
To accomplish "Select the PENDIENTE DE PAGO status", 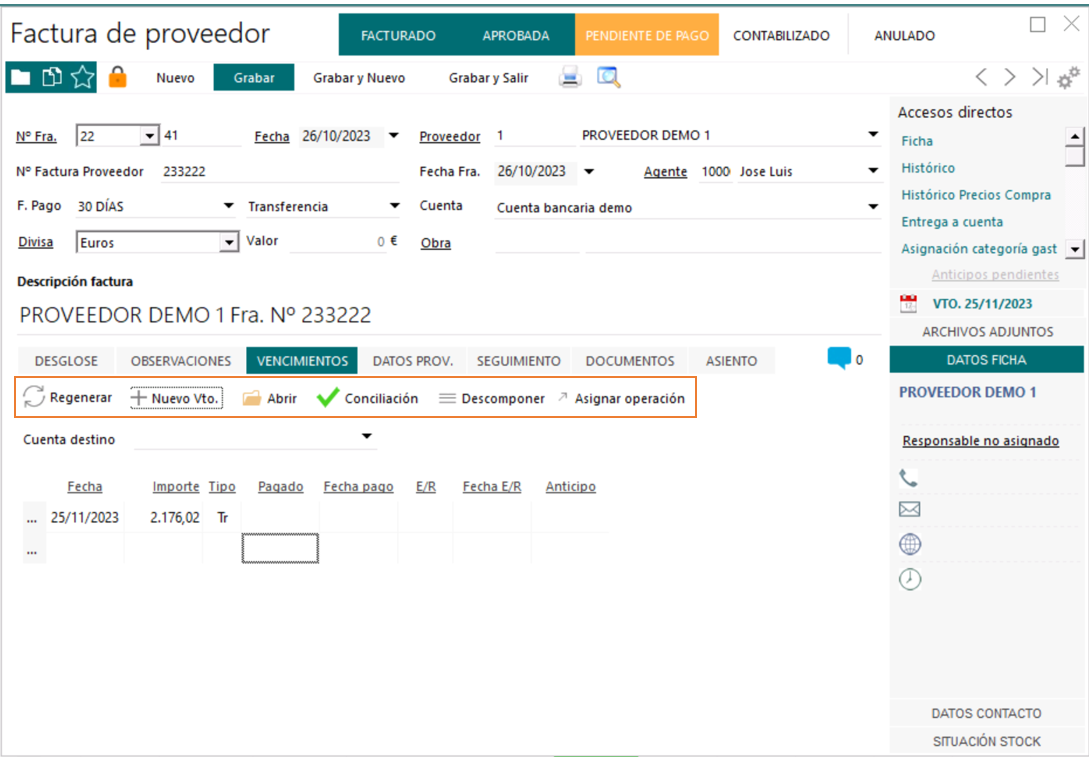I will click(647, 35).
